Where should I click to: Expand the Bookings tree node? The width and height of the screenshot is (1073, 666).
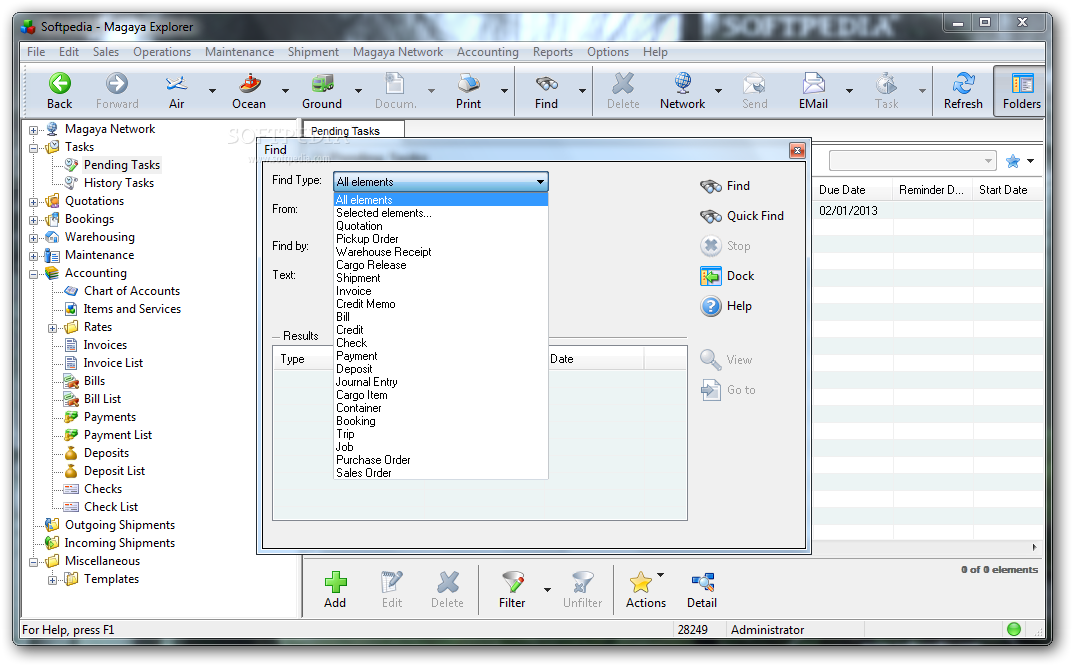pyautogui.click(x=34, y=220)
